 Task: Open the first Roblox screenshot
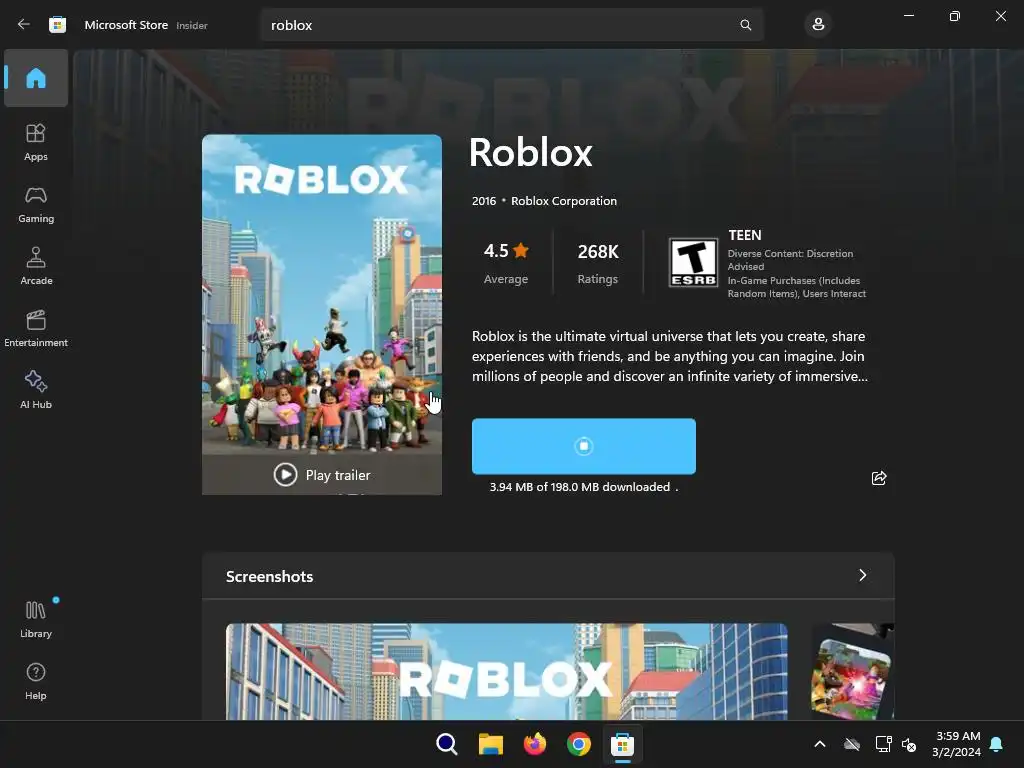(507, 671)
